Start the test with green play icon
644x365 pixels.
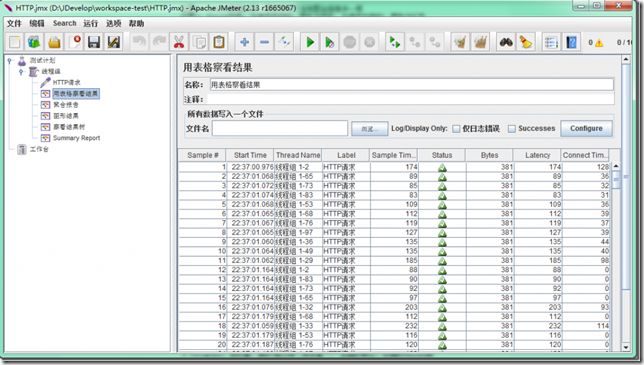point(310,42)
